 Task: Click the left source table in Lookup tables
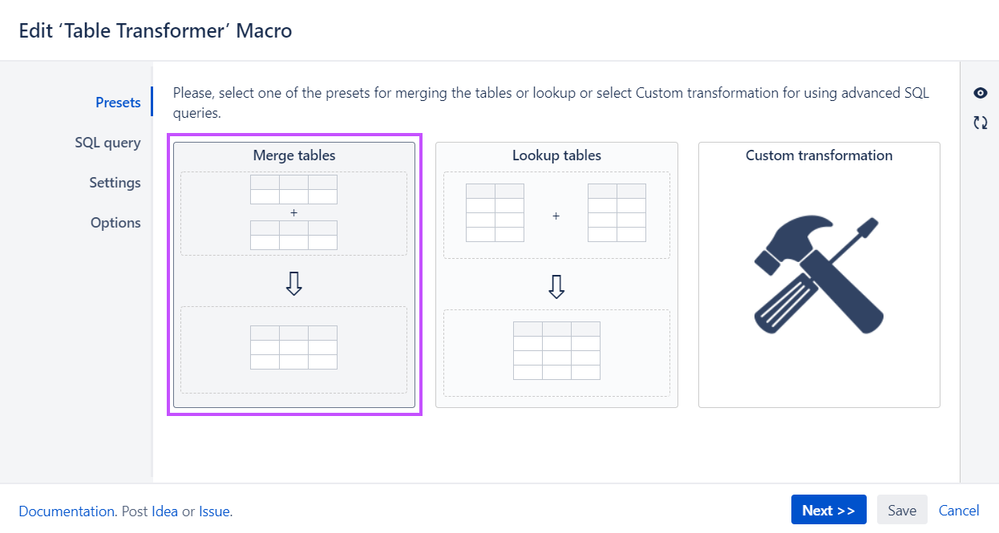[x=495, y=213]
